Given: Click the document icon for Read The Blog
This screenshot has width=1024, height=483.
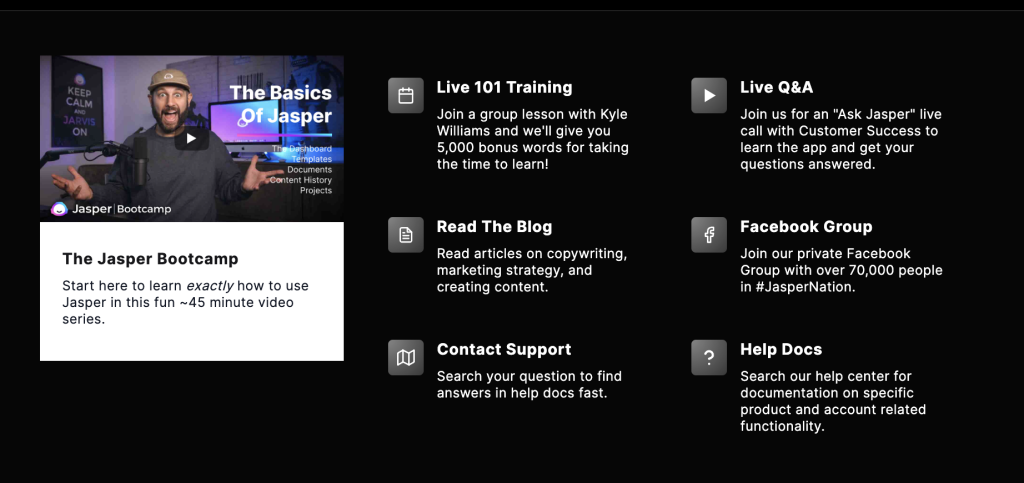Looking at the screenshot, I should pos(406,234).
